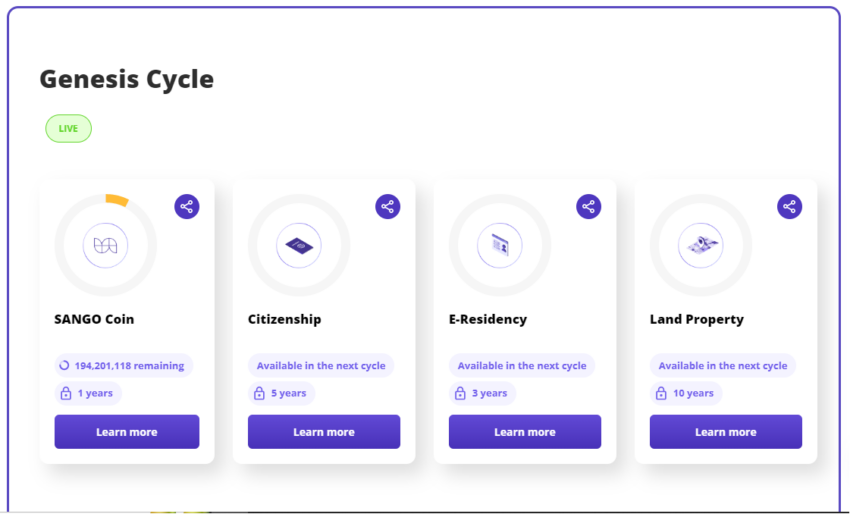Click the orange progress ring segment
850x514 pixels.
point(117,199)
